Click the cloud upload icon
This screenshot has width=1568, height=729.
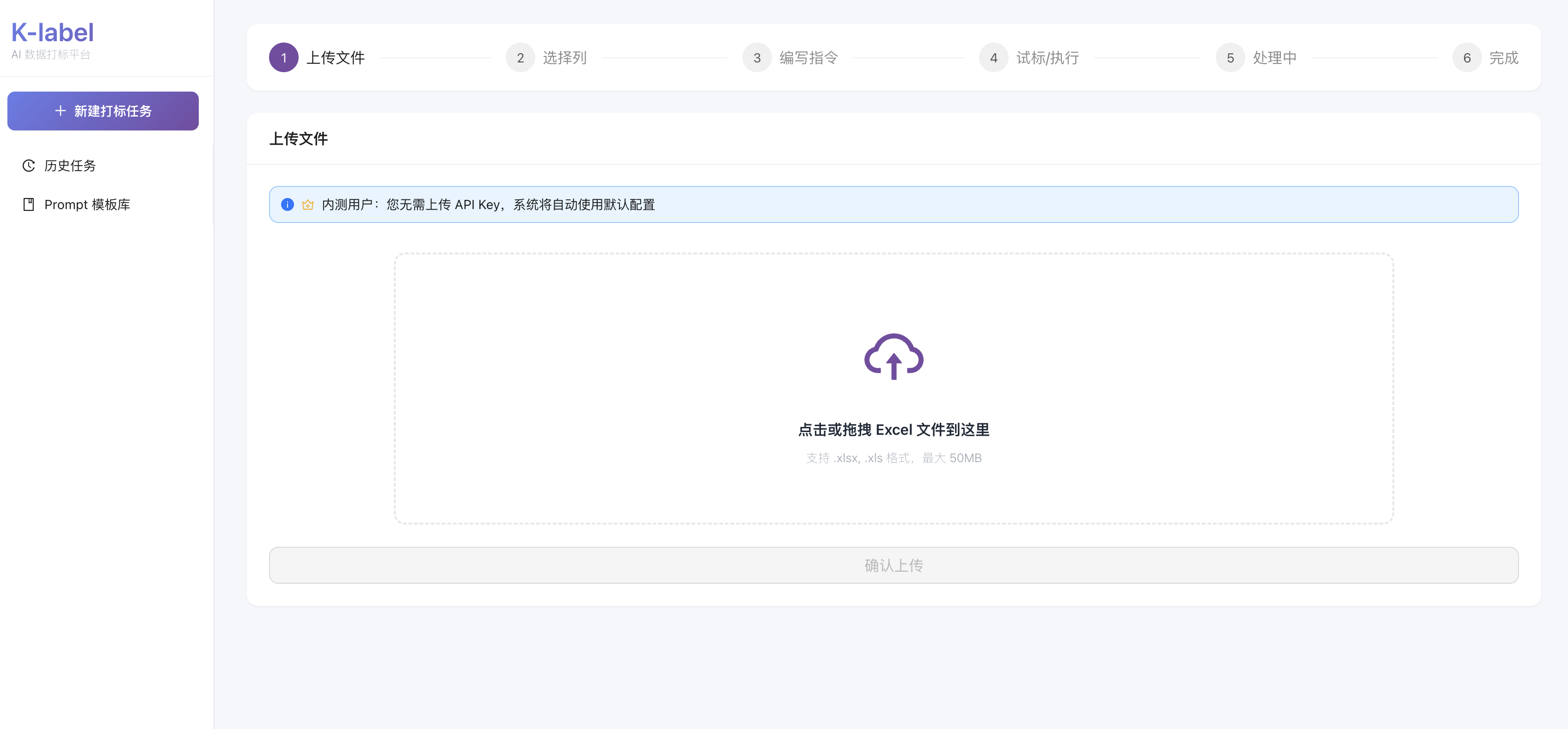(x=894, y=357)
